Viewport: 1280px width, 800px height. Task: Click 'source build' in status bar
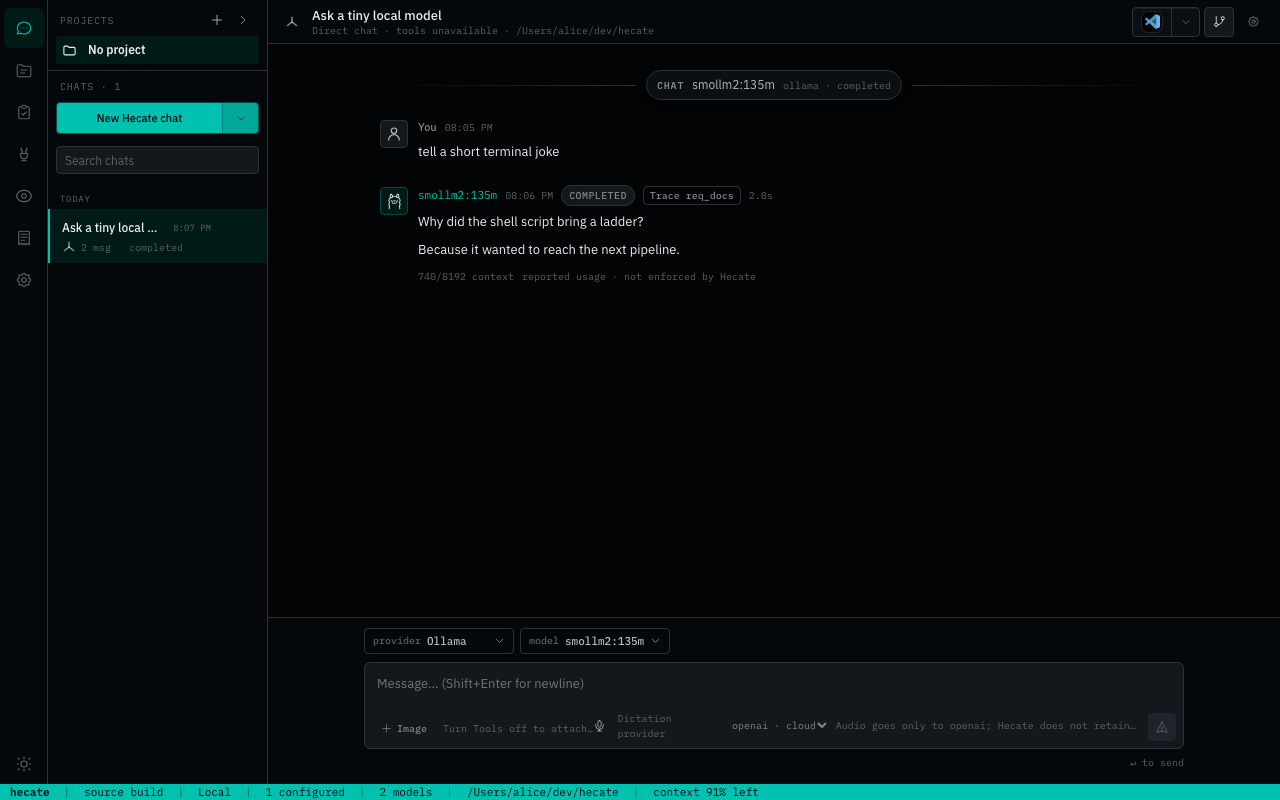click(124, 792)
